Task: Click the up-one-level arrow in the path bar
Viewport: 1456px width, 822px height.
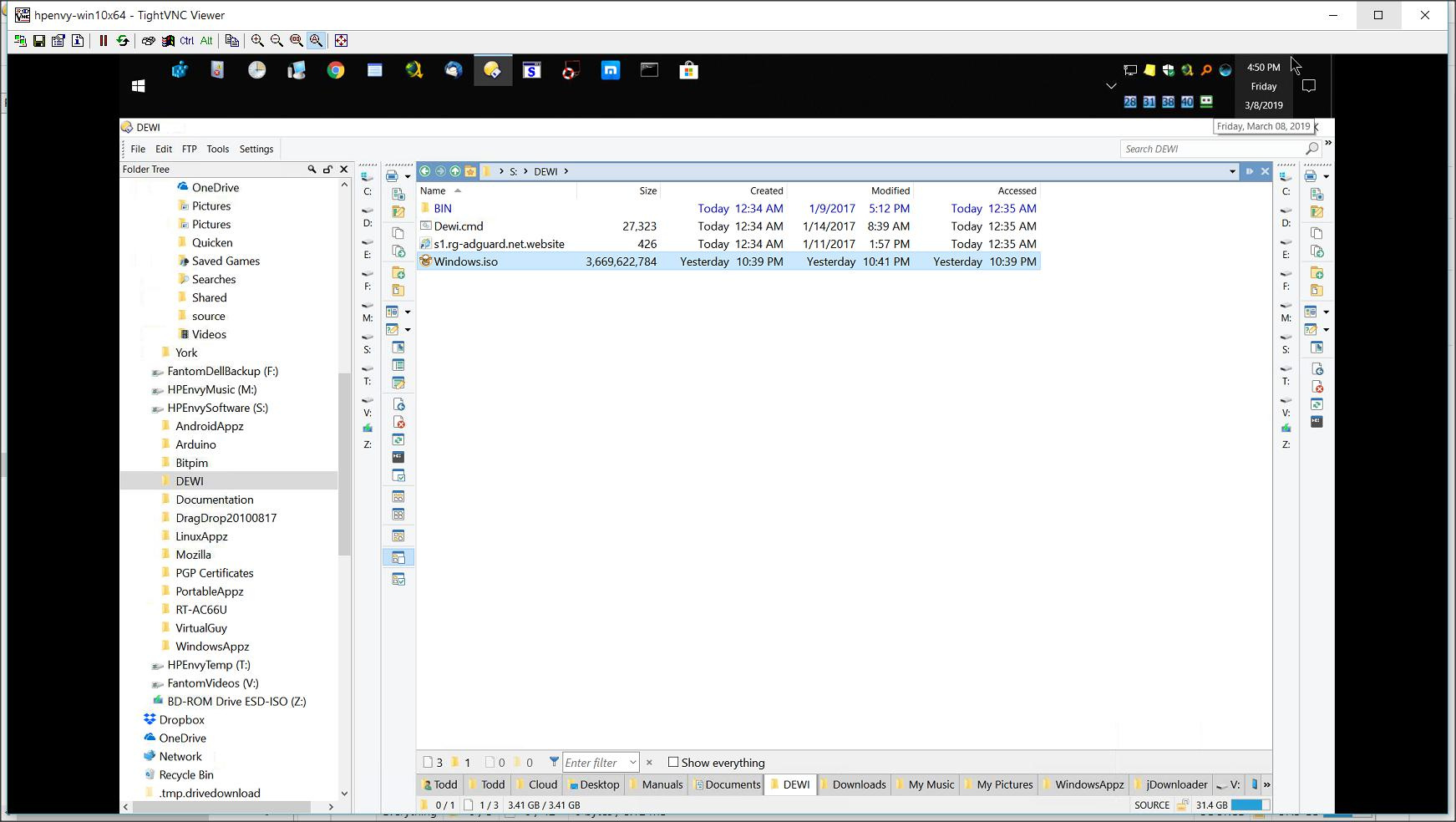Action: coord(455,171)
